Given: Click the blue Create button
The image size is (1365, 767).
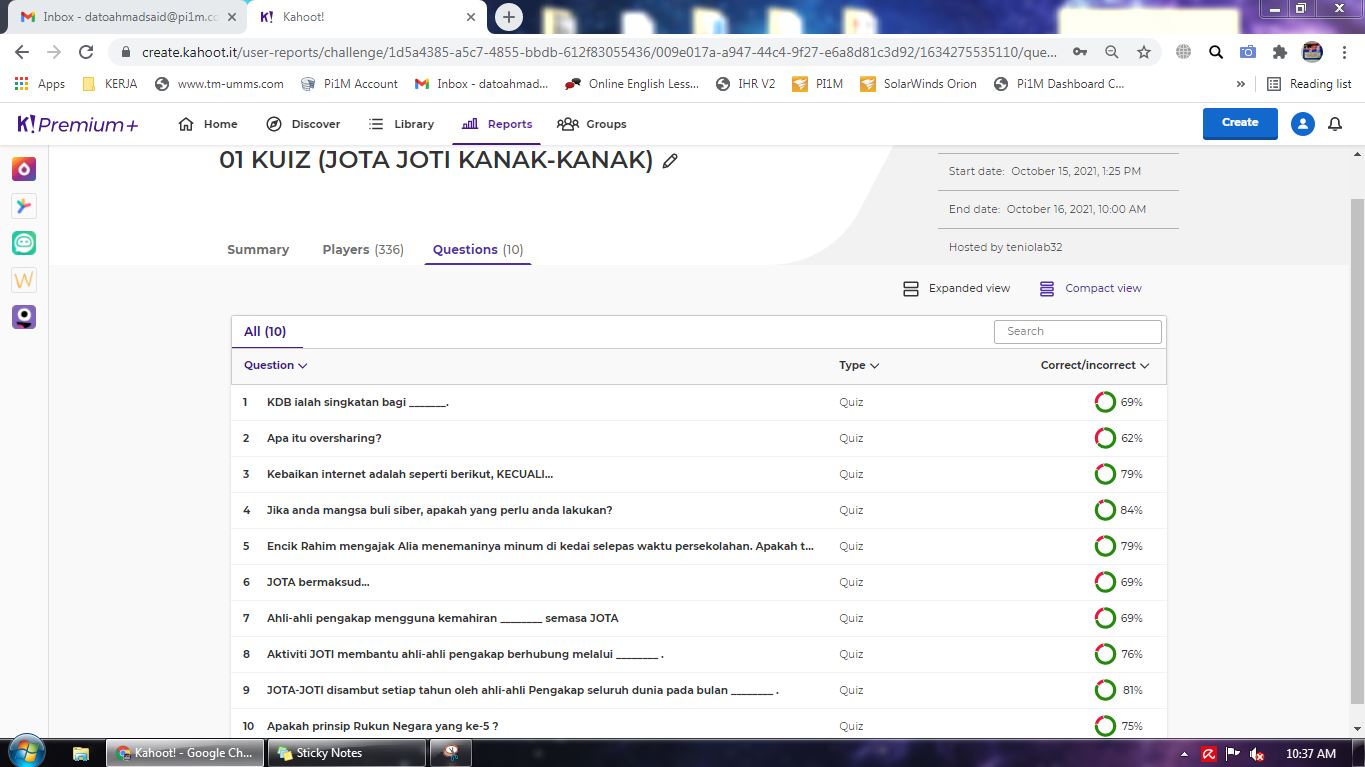Looking at the screenshot, I should pyautogui.click(x=1239, y=123).
